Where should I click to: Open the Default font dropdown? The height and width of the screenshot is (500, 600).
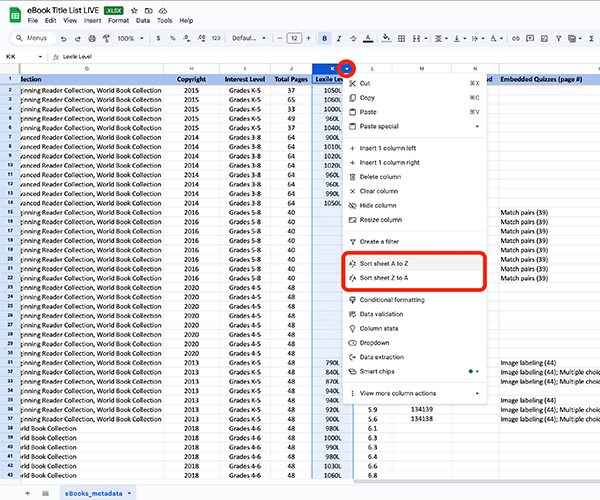(x=249, y=38)
